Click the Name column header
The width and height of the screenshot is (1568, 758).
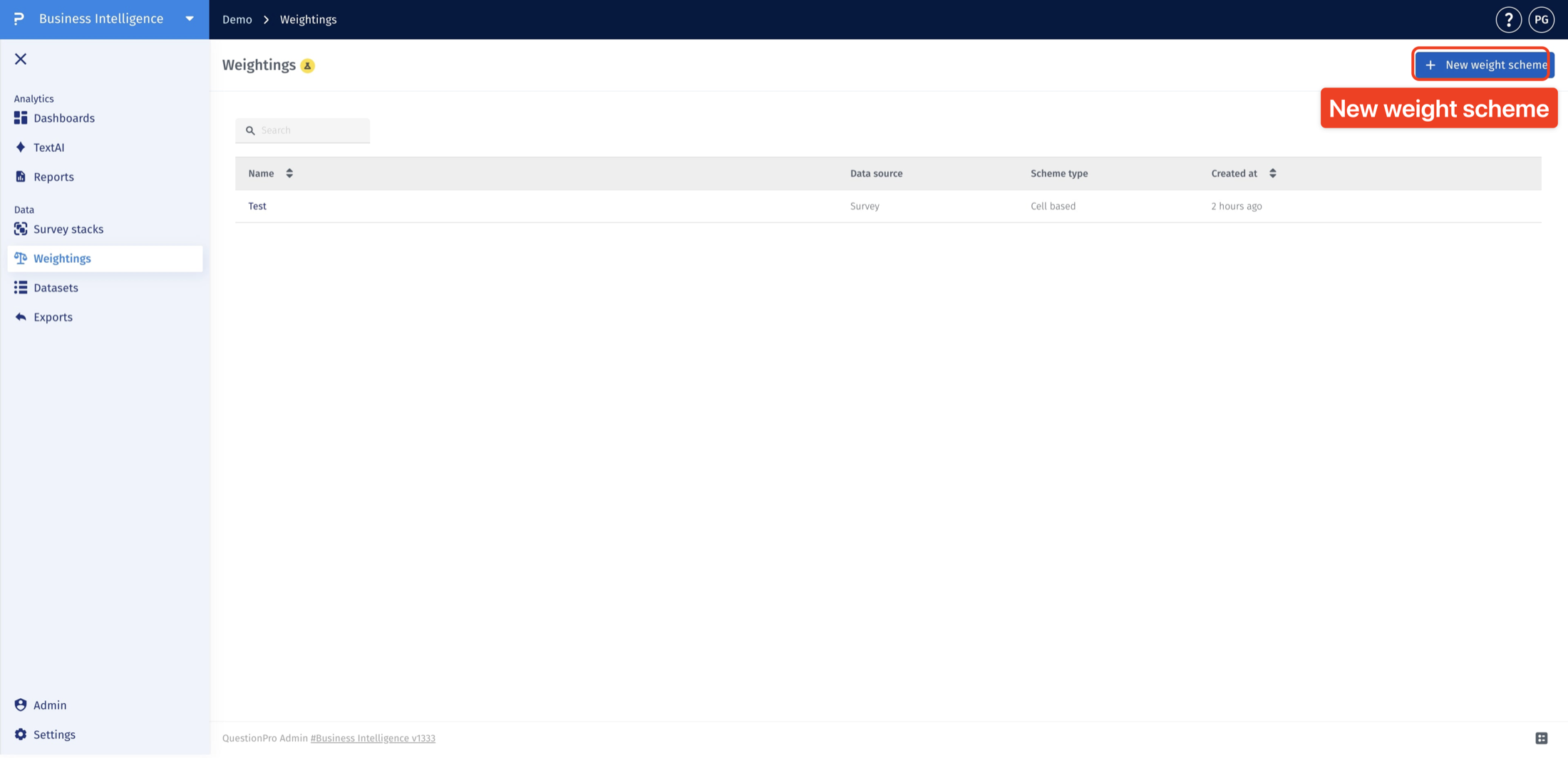[261, 173]
